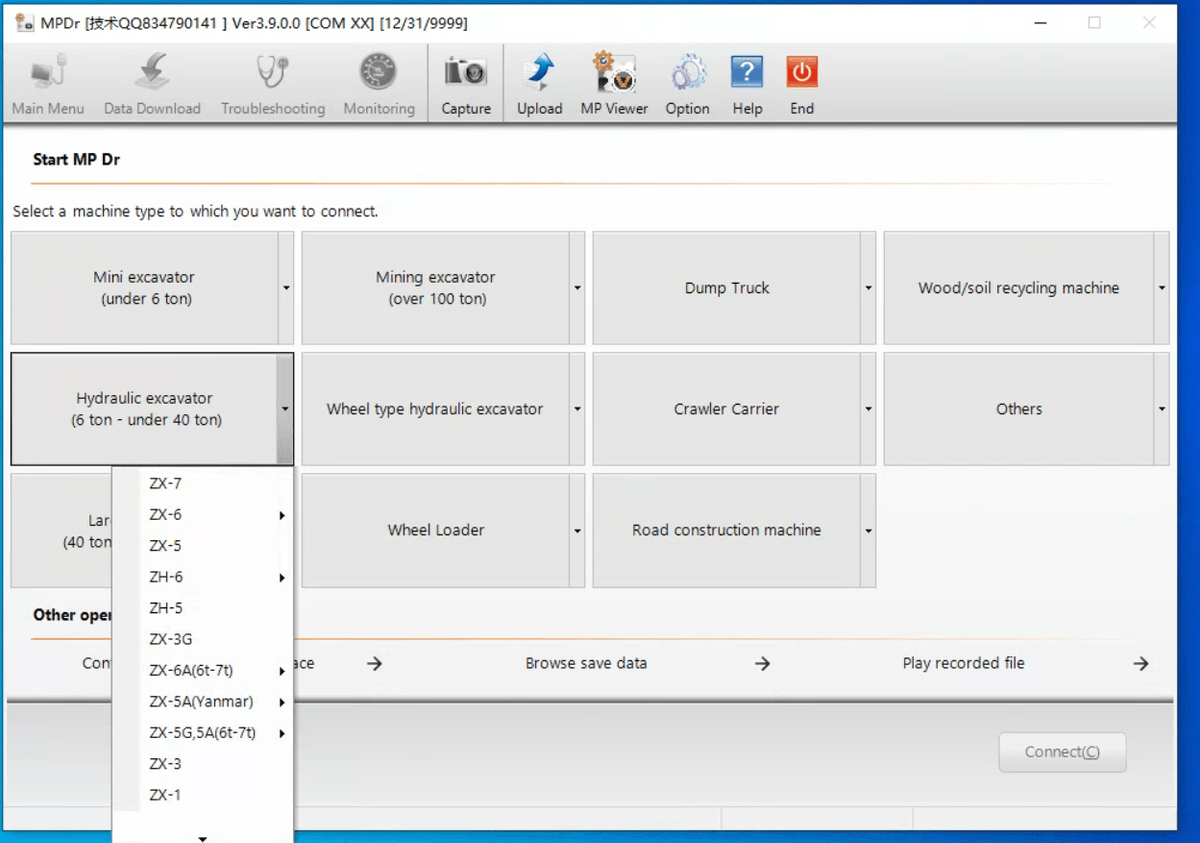Viewport: 1200px width, 843px height.
Task: Expand the Mini excavator dropdown arrow
Action: click(x=286, y=288)
